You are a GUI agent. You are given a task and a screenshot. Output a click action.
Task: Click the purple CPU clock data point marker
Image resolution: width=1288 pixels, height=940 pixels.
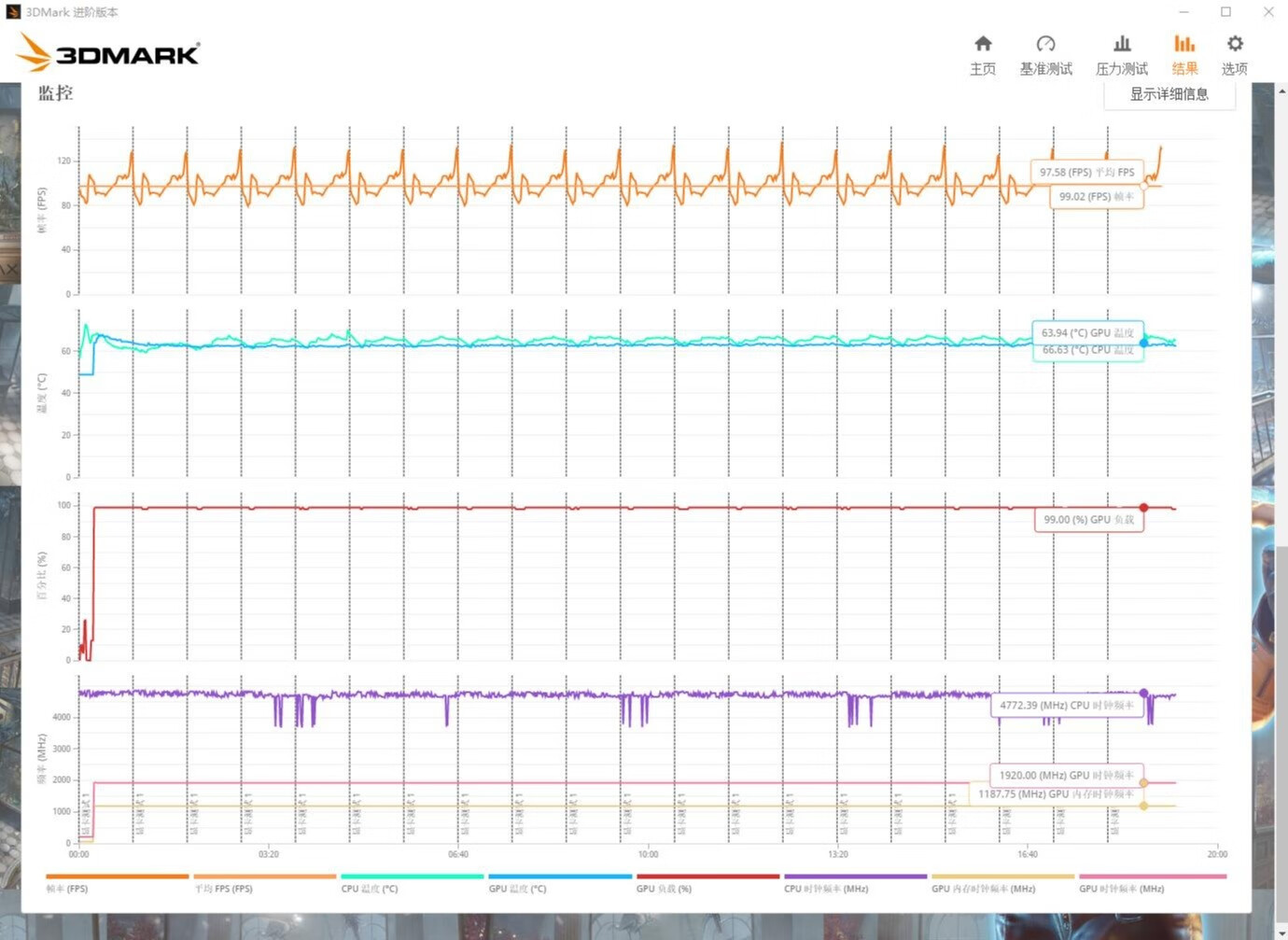point(1143,694)
